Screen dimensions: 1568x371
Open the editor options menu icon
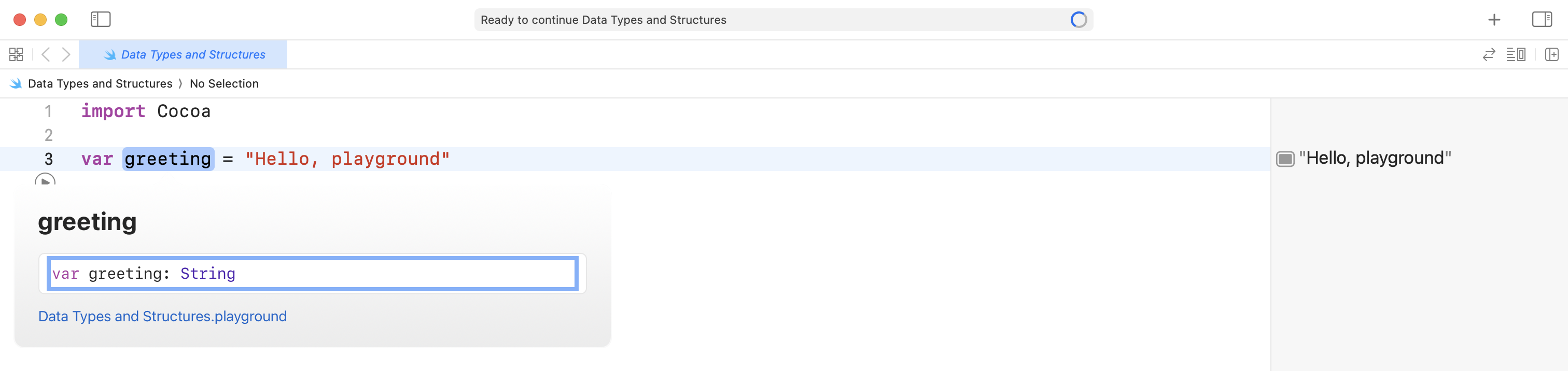(1516, 54)
